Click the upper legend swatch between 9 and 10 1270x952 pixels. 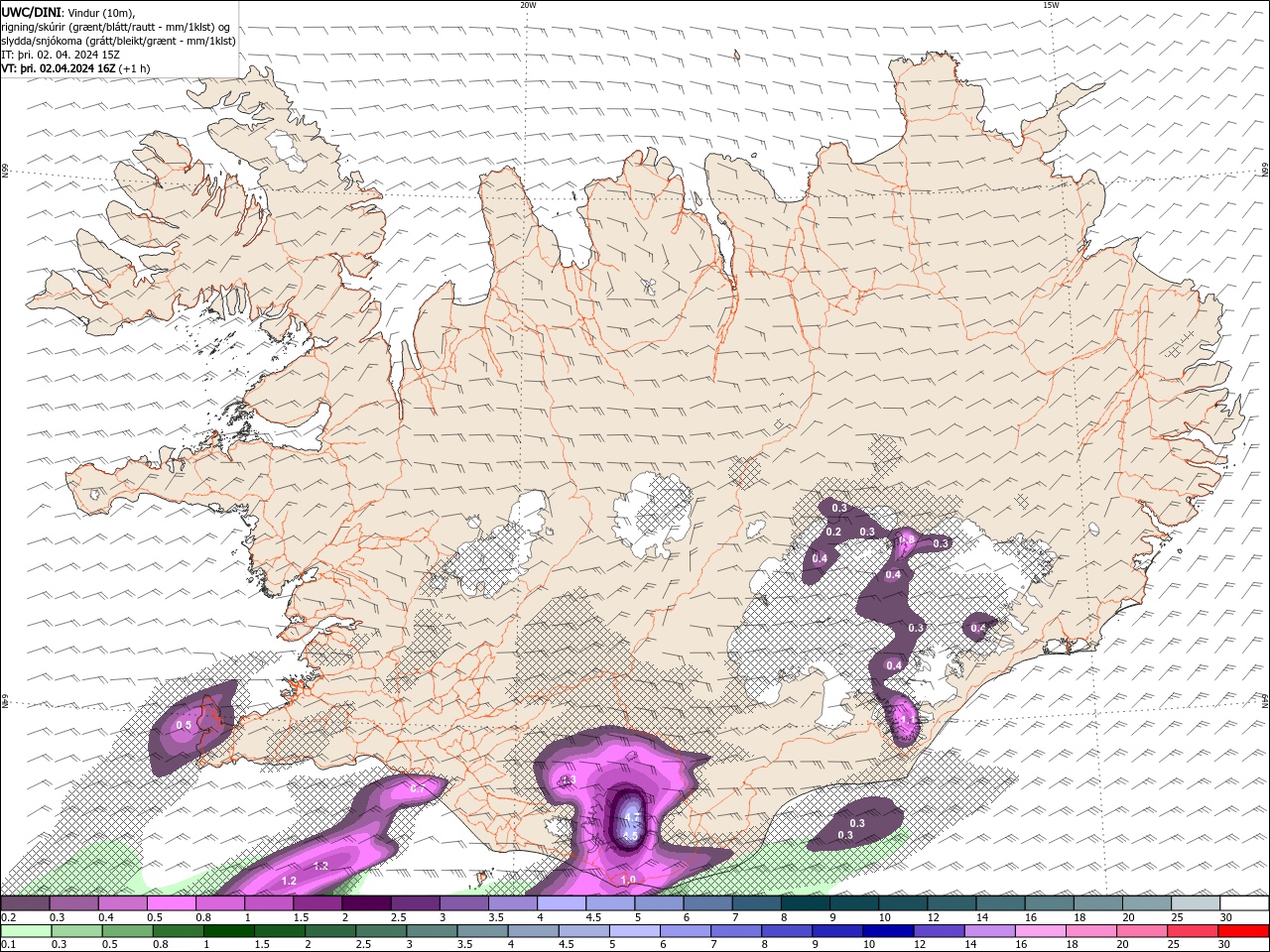(x=854, y=903)
